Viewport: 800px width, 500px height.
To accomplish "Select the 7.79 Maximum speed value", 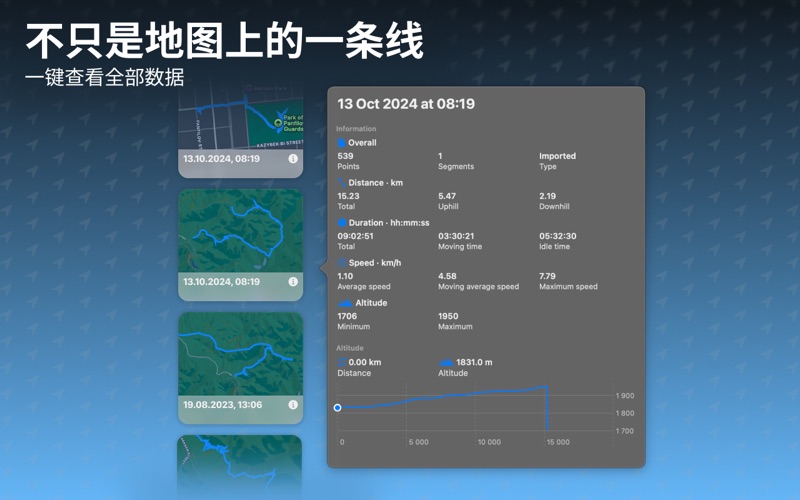I will pyautogui.click(x=547, y=276).
